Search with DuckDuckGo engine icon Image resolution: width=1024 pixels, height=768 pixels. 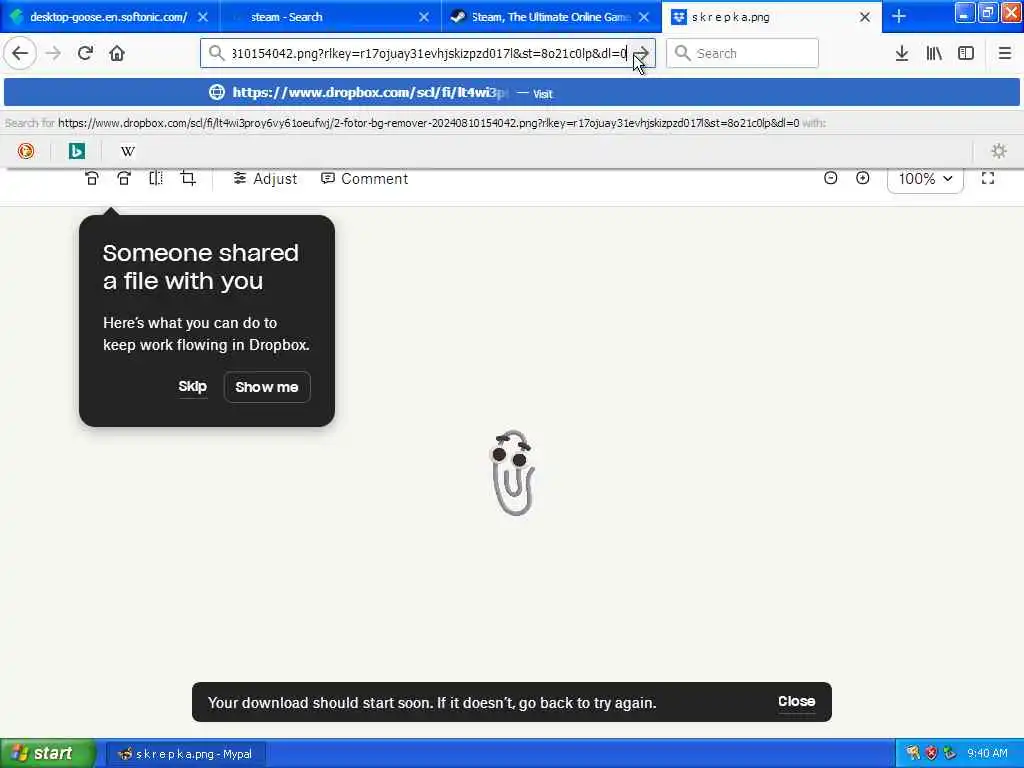[x=25, y=152]
